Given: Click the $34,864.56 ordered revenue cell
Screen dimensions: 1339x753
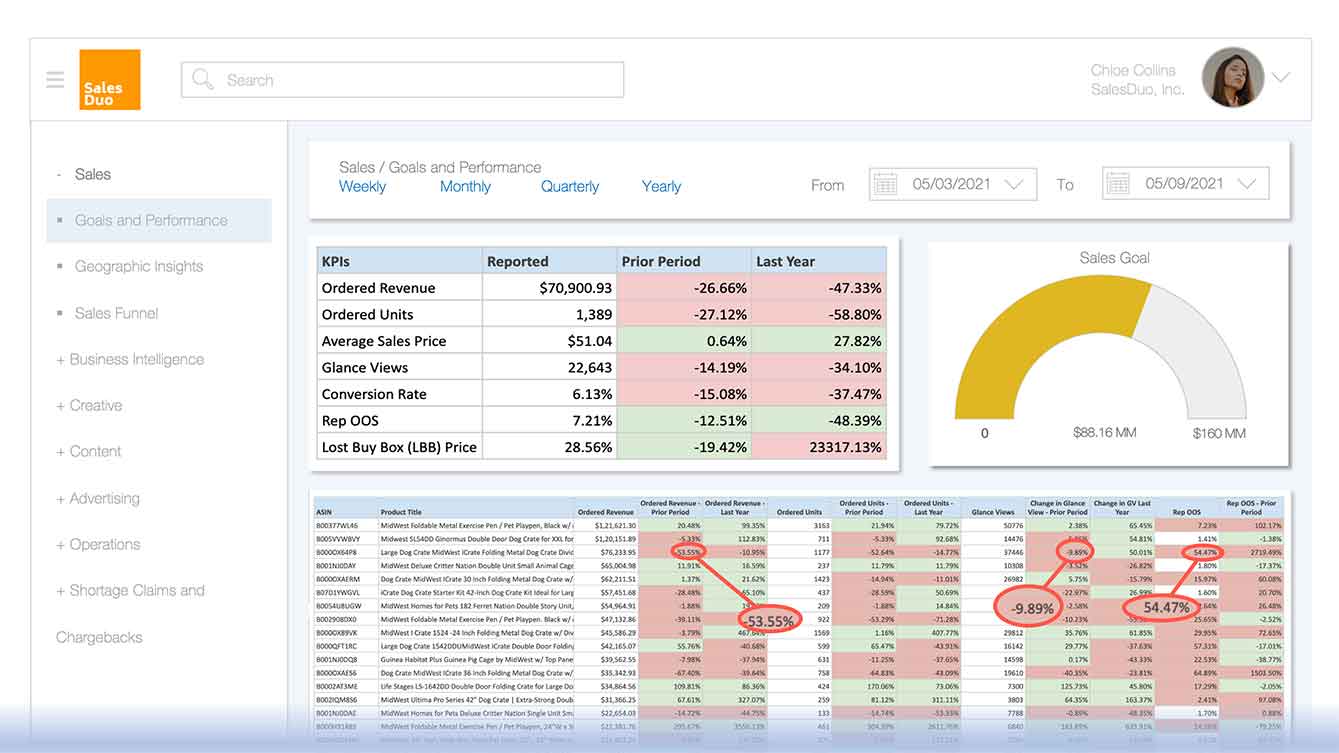Looking at the screenshot, I should 607,687.
